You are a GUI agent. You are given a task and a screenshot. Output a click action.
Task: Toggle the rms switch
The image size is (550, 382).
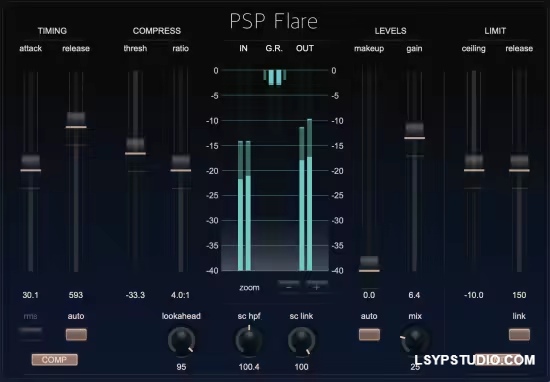[x=31, y=331]
